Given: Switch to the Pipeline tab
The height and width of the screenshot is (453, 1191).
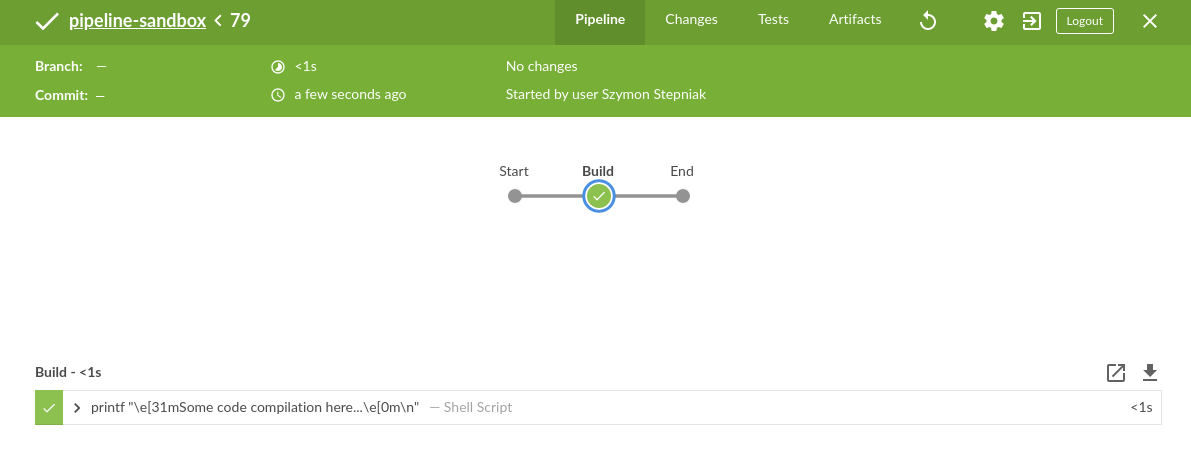Looking at the screenshot, I should click(x=600, y=20).
